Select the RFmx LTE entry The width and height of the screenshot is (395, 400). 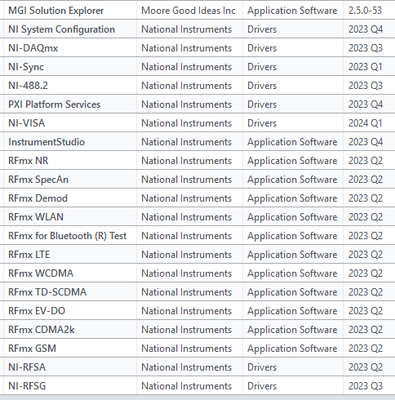coord(29,255)
